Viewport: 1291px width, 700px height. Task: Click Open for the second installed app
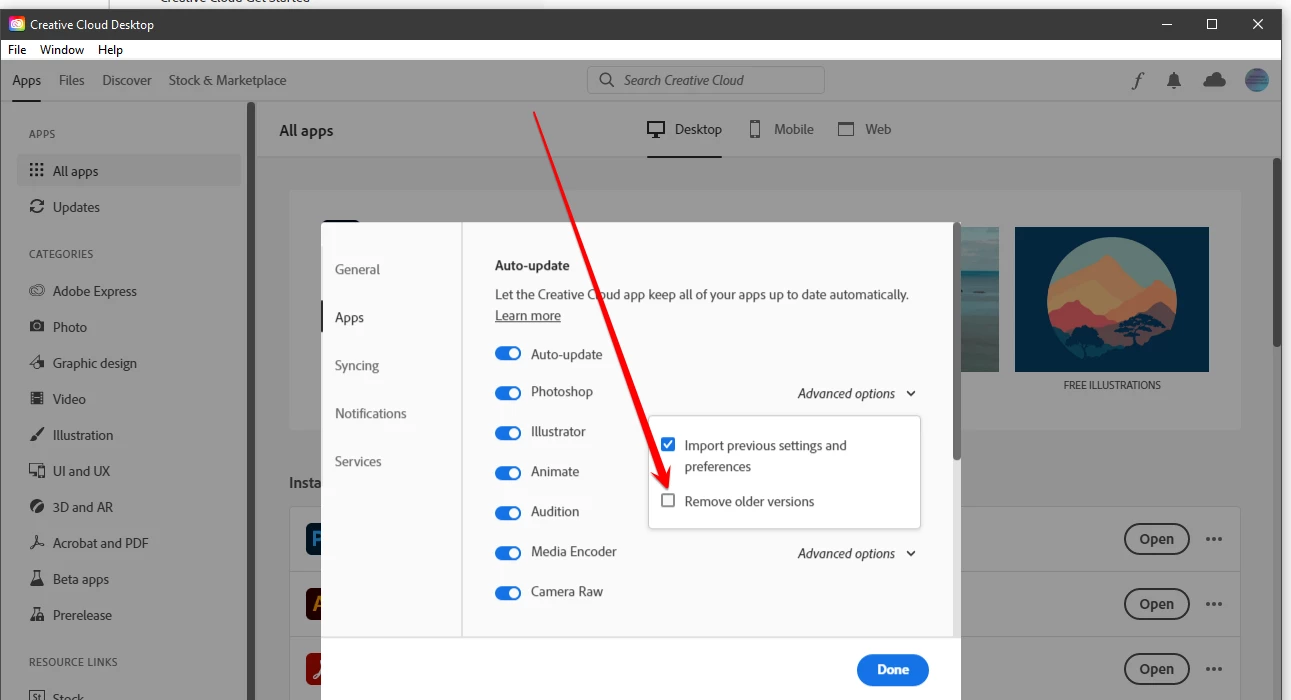1157,604
